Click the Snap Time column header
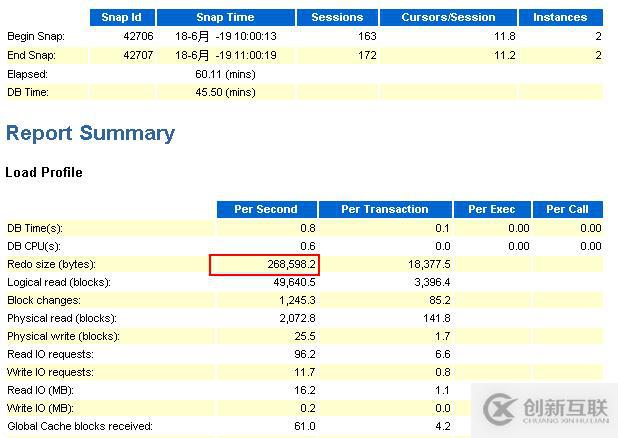618x438 pixels. tap(225, 17)
